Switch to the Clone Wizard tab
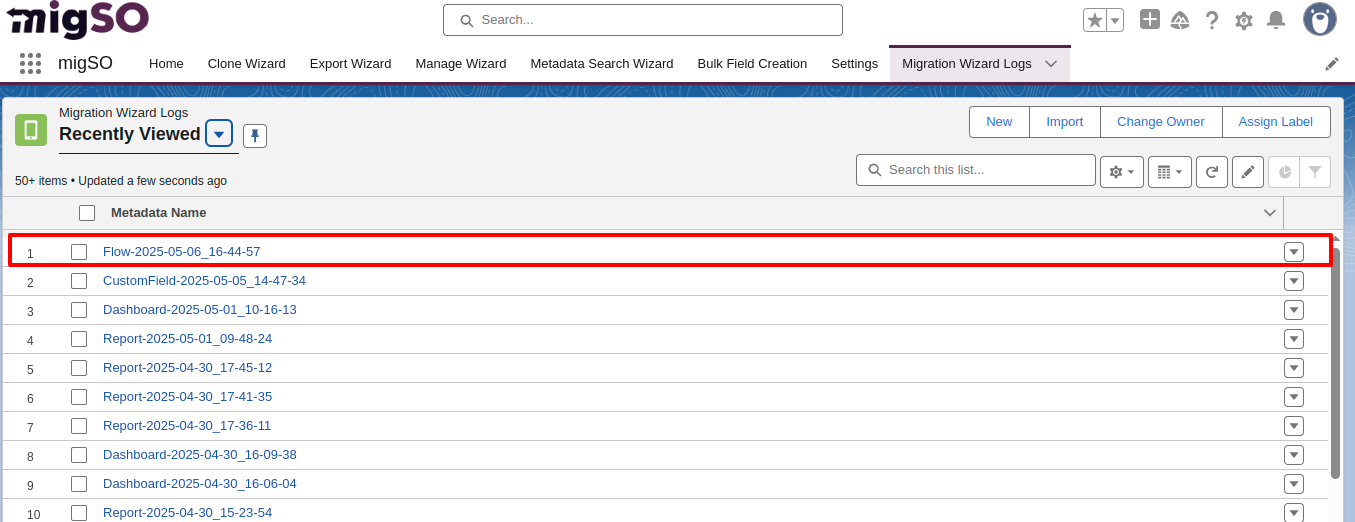This screenshot has height=522, width=1355. (246, 63)
